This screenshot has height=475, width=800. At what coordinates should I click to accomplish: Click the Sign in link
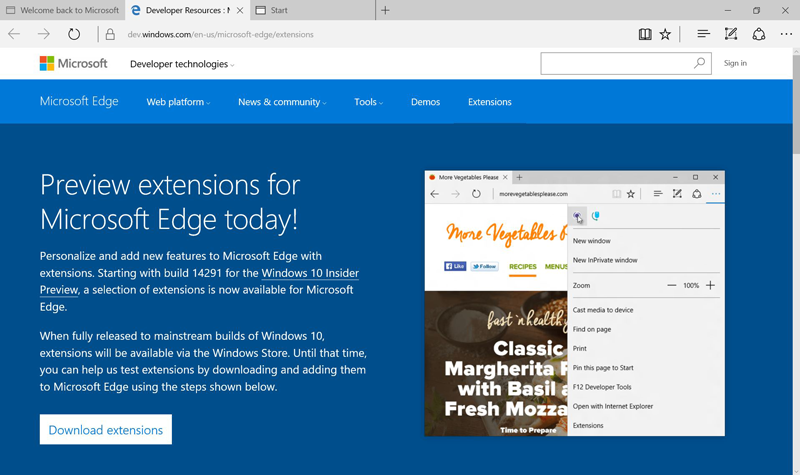click(735, 63)
